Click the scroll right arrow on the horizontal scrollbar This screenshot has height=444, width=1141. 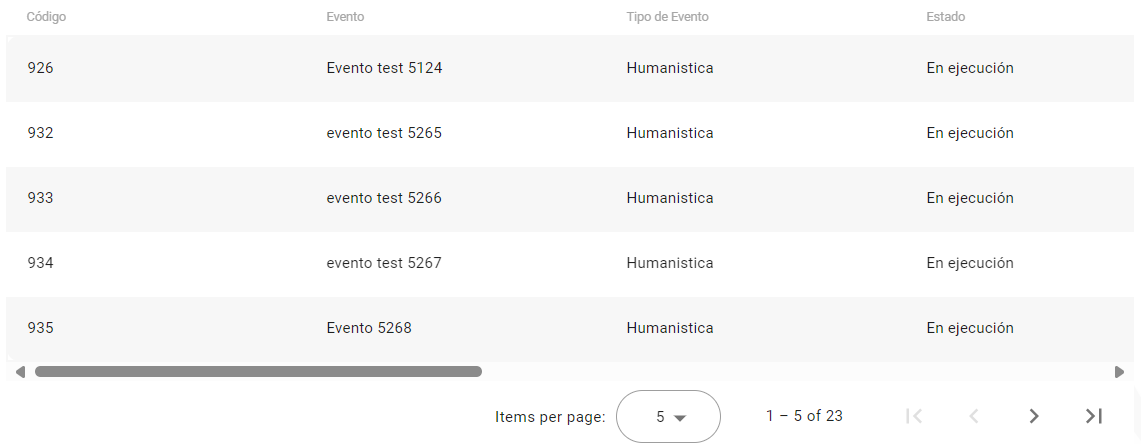point(1119,372)
